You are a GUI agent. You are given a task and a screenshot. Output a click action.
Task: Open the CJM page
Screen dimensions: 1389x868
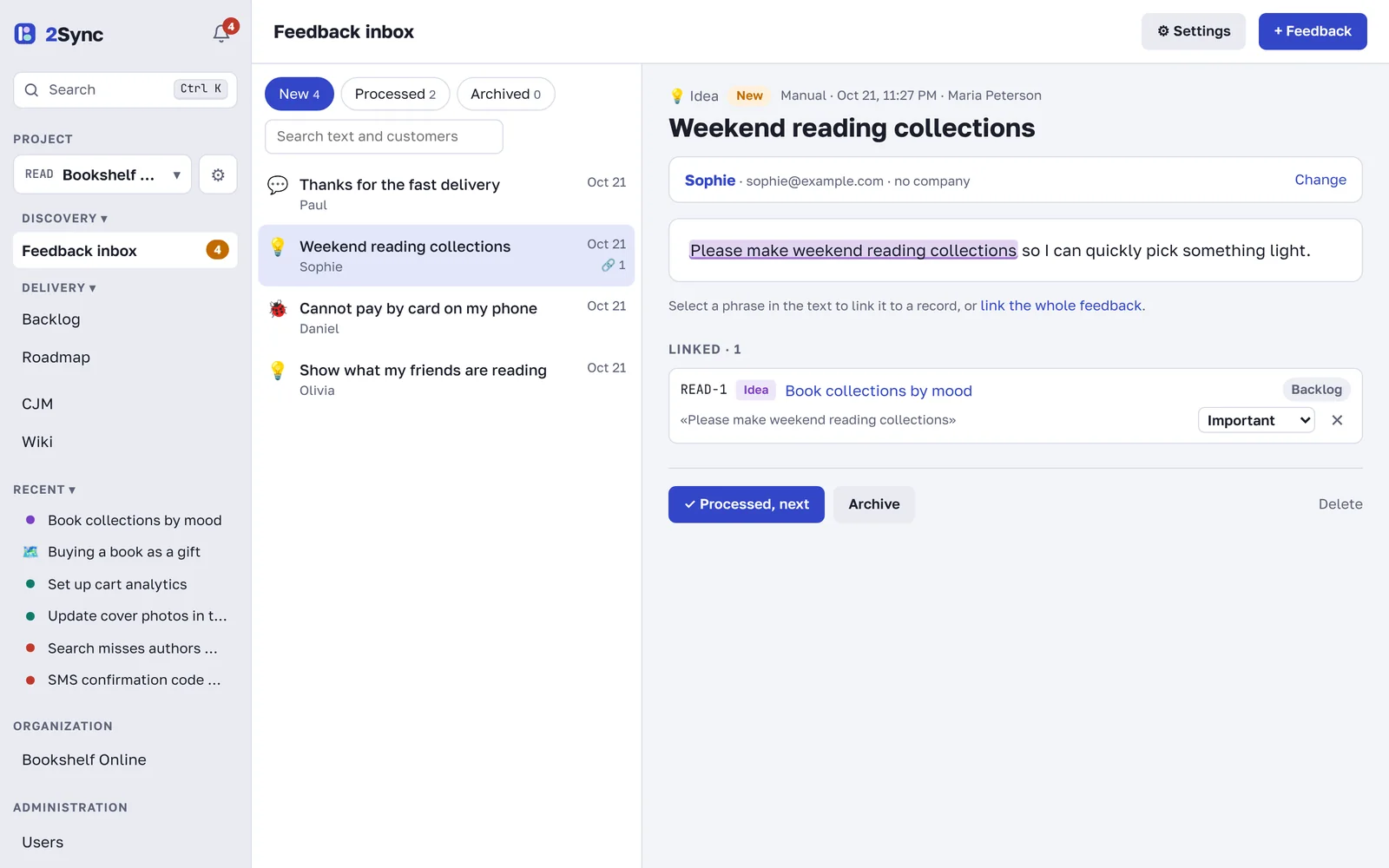37,404
